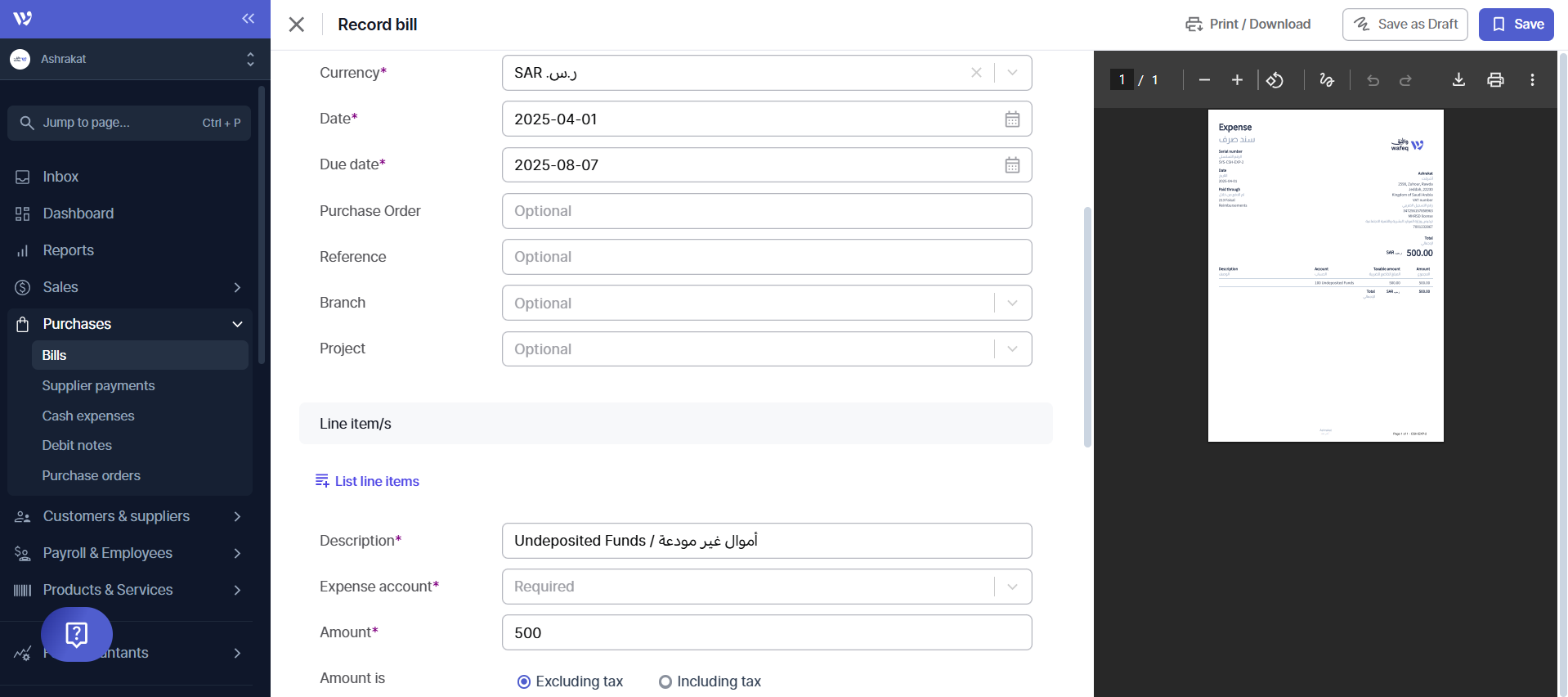Go to Supplier payments page
This screenshot has height=697, width=1568.
[x=98, y=385]
